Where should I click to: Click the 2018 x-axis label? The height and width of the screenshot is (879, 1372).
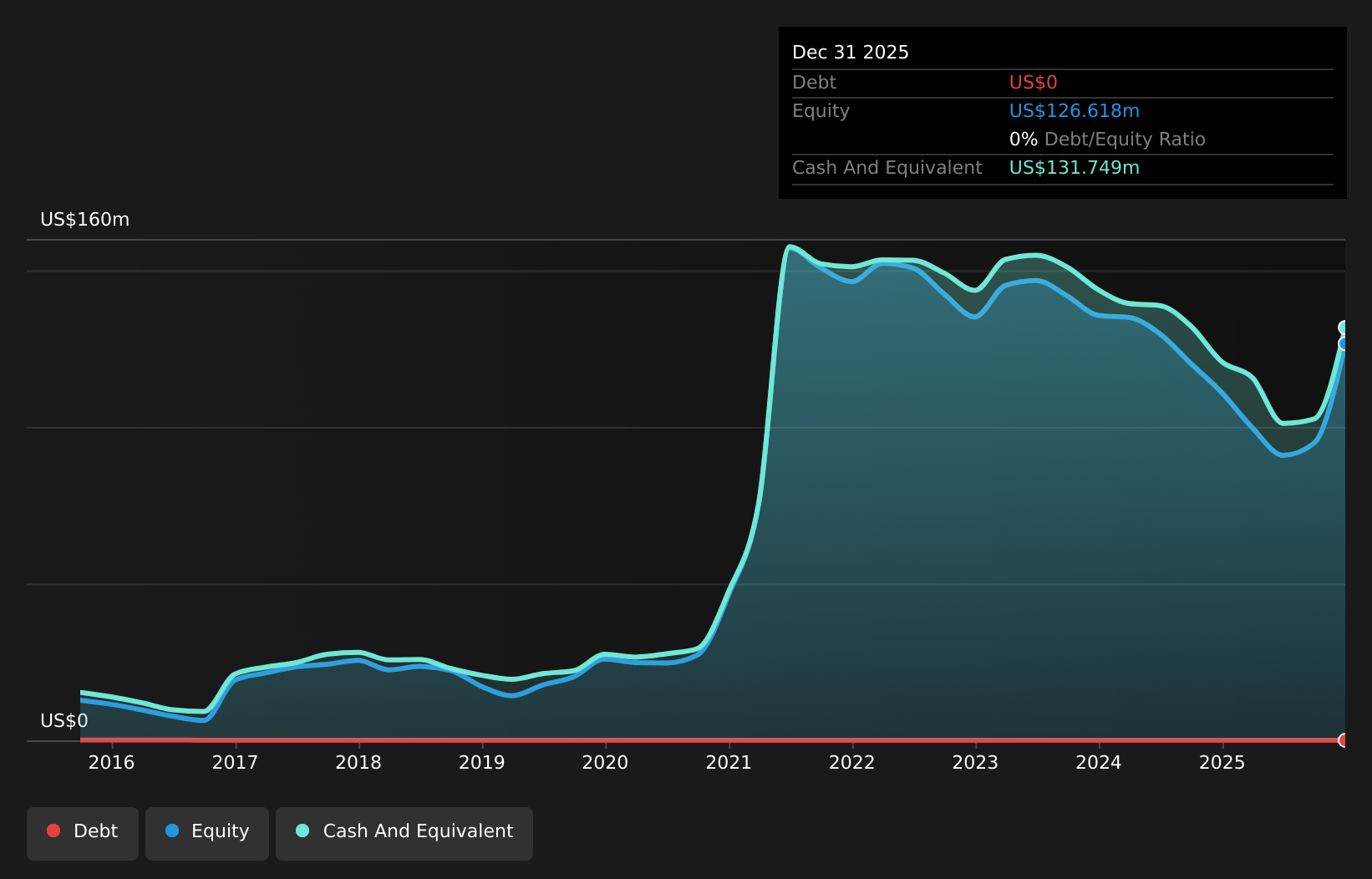(x=358, y=762)
